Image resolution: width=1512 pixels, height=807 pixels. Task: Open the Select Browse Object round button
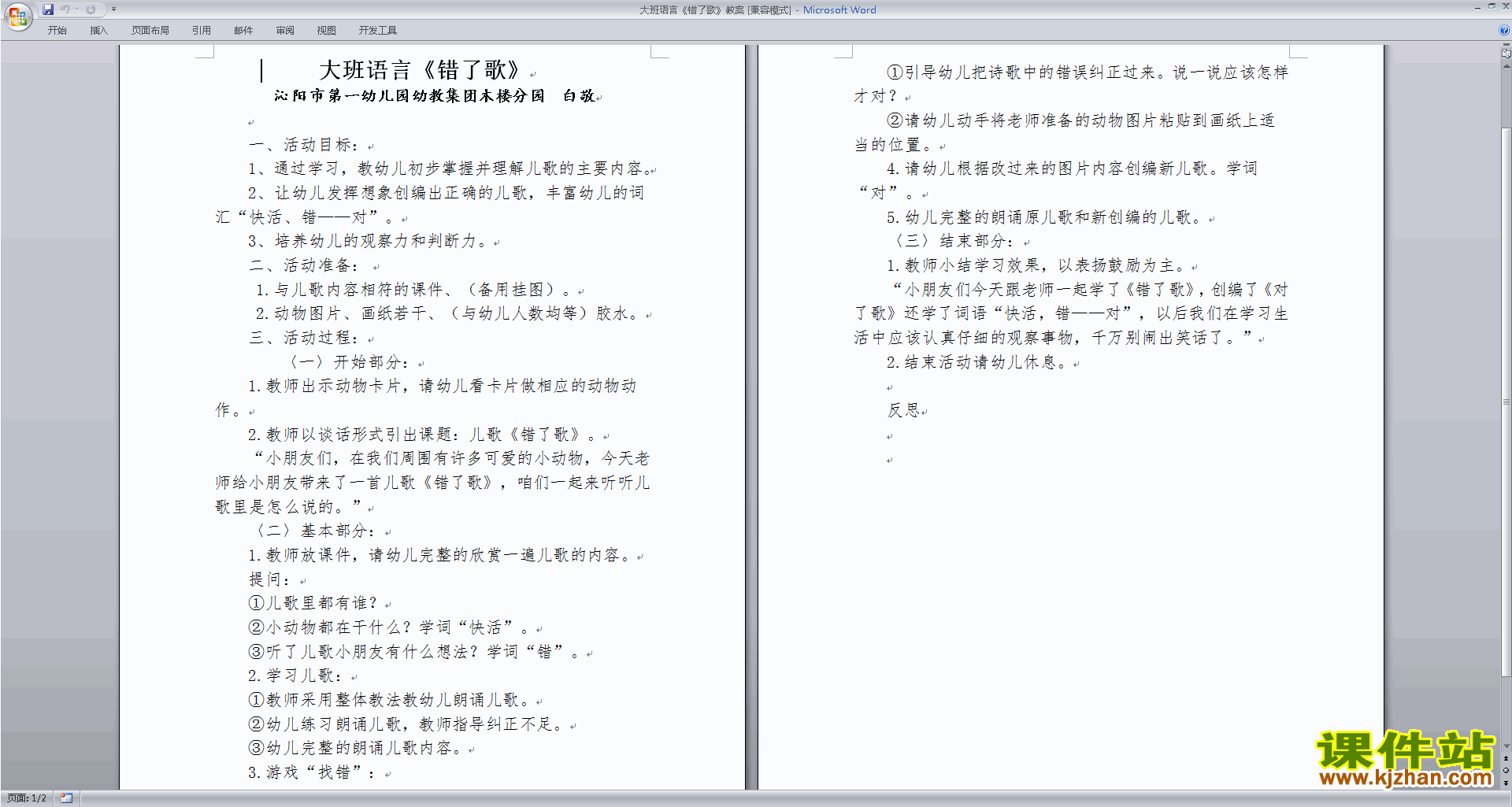1506,771
